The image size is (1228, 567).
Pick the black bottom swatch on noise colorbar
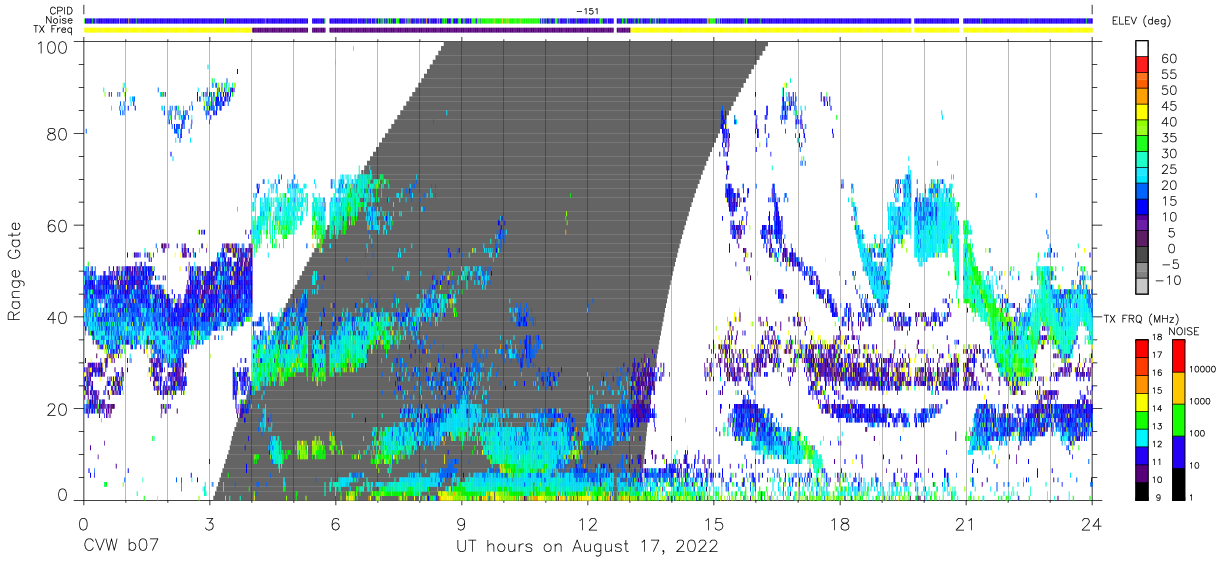tap(1178, 484)
